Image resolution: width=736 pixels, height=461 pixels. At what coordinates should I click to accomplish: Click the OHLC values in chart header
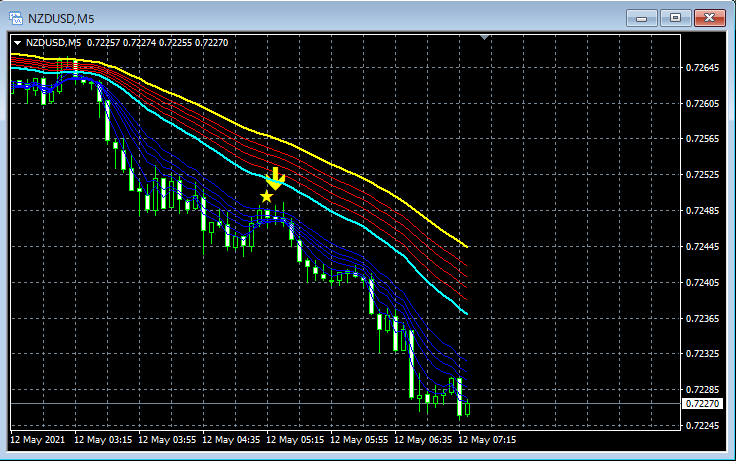pos(158,43)
